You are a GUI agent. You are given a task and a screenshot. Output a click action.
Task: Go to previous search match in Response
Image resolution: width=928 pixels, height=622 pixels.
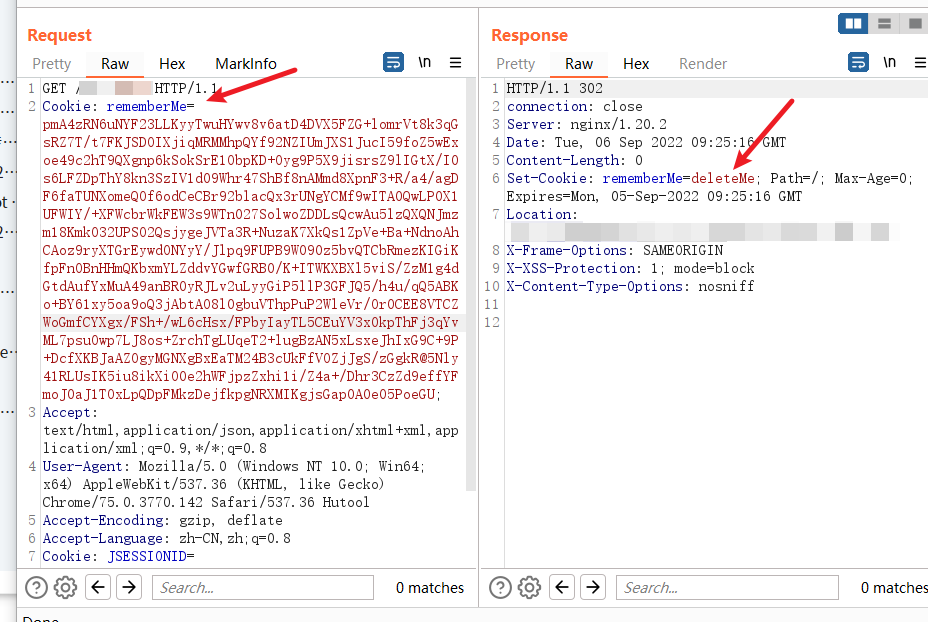tap(562, 588)
